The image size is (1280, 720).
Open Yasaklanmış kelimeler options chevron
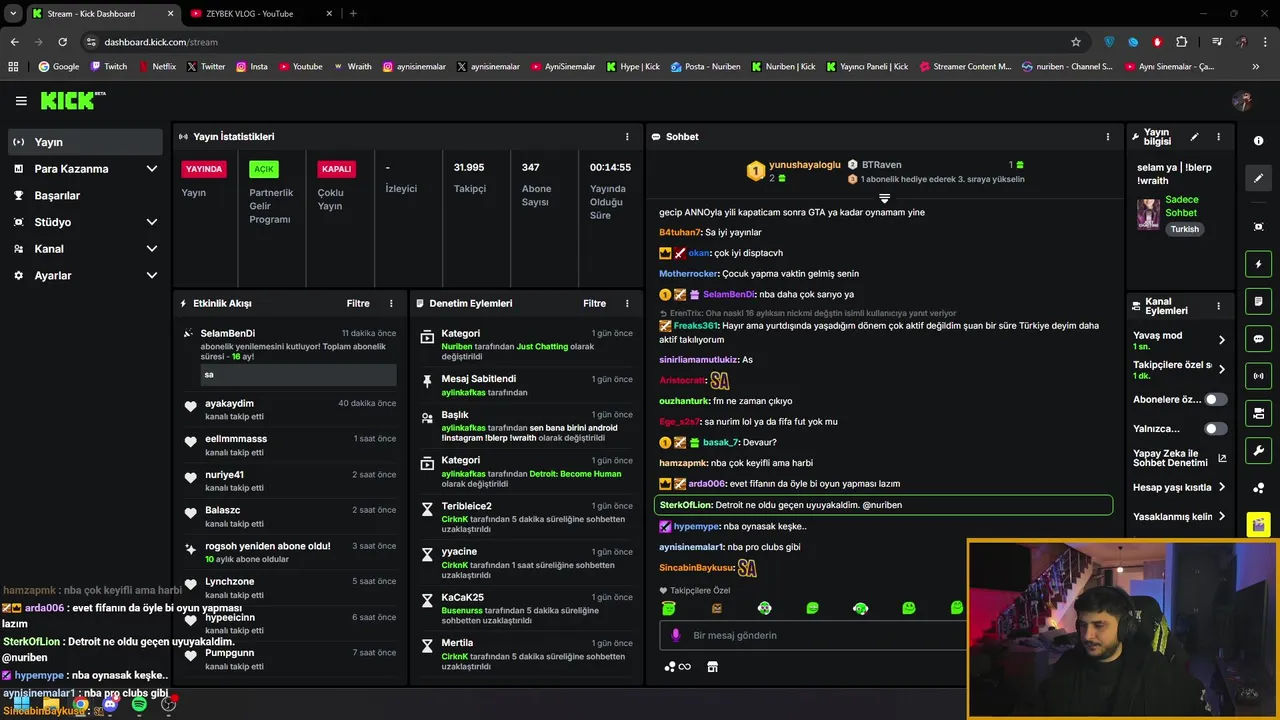(x=1222, y=517)
